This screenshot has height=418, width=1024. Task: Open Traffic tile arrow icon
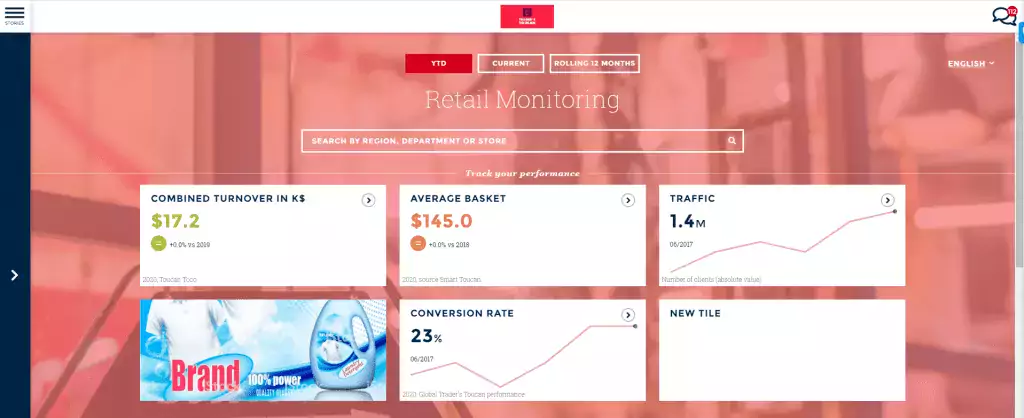click(x=887, y=200)
